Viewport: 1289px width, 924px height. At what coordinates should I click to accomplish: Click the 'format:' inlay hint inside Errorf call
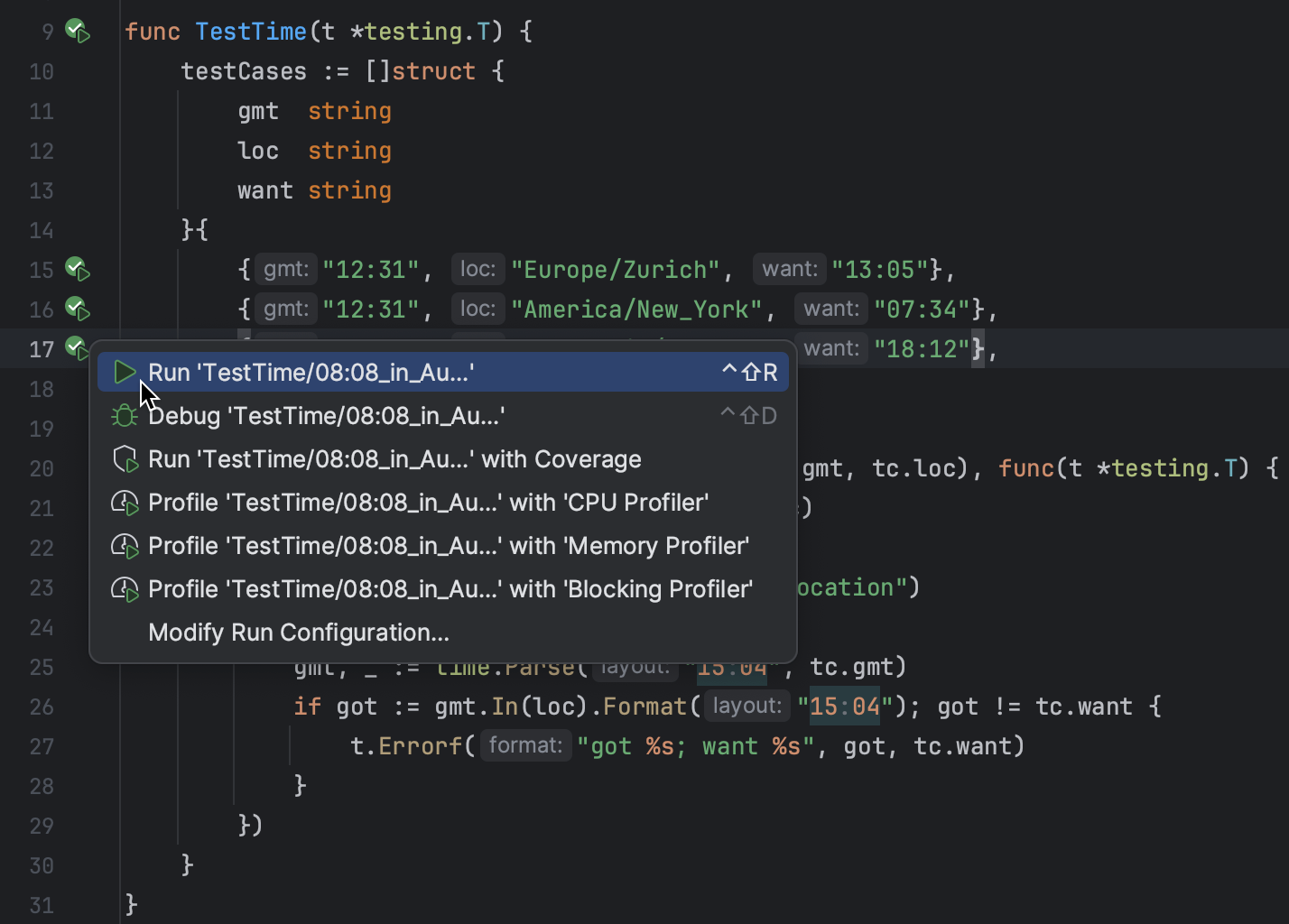pos(525,744)
